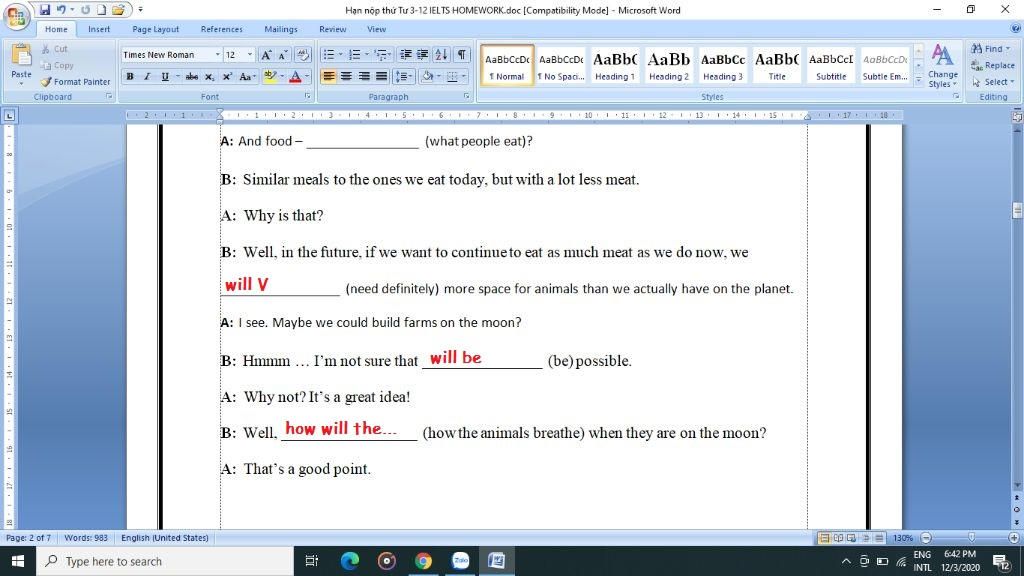1024x576 pixels.
Task: Open the font name dropdown
Action: 217,55
